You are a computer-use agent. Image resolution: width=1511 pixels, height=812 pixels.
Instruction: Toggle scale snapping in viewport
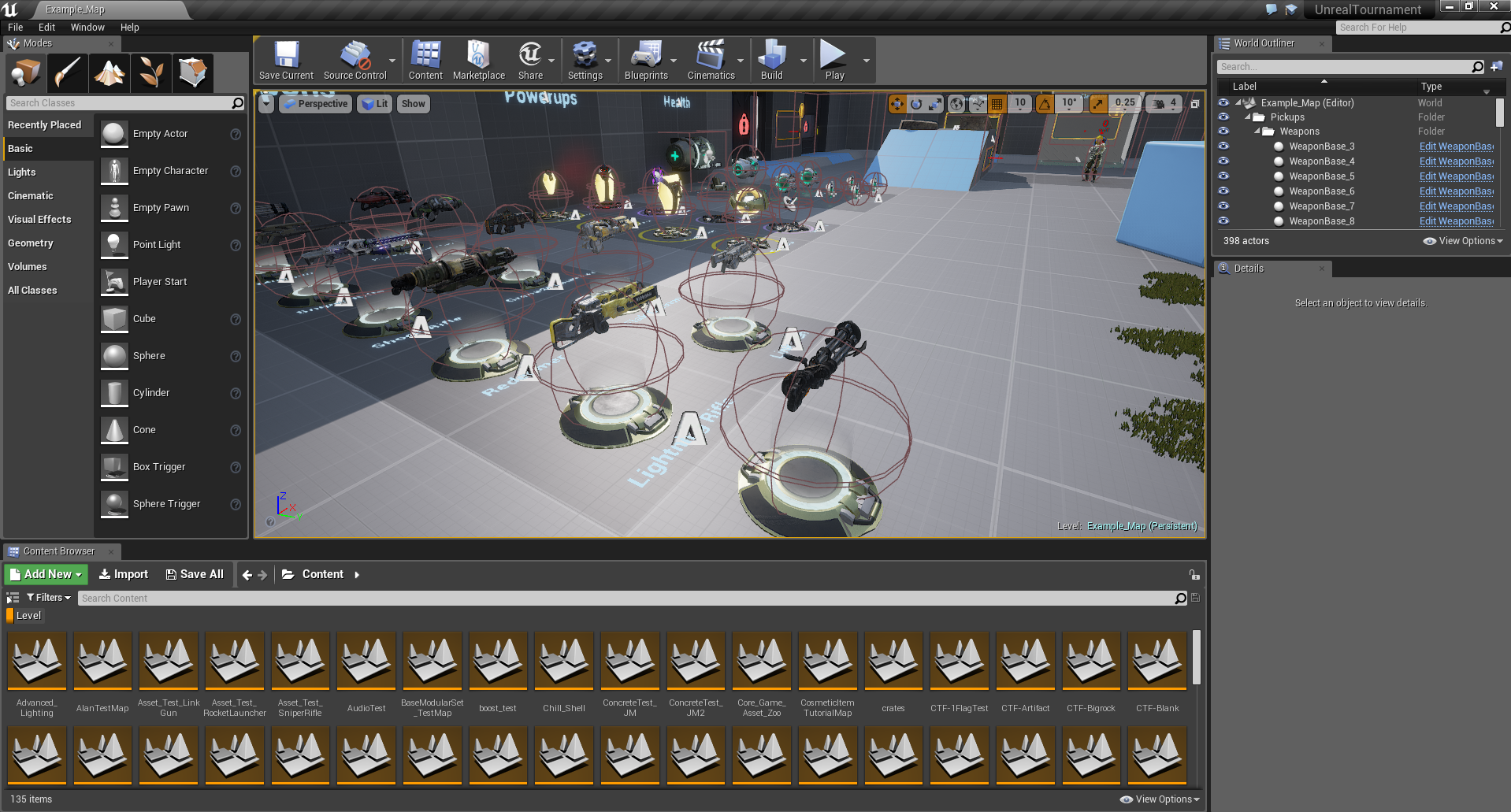(1098, 103)
